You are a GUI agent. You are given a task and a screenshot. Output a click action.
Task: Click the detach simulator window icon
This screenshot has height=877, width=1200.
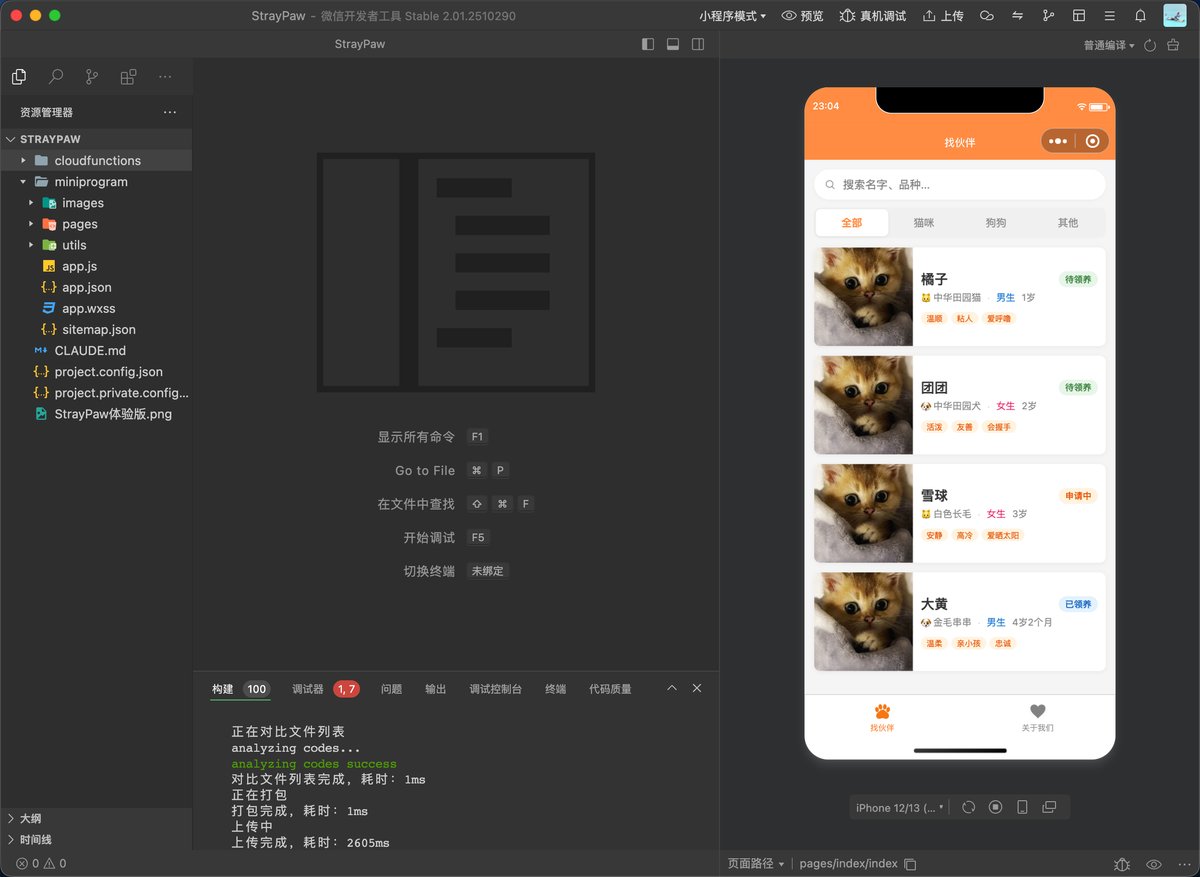click(1049, 807)
